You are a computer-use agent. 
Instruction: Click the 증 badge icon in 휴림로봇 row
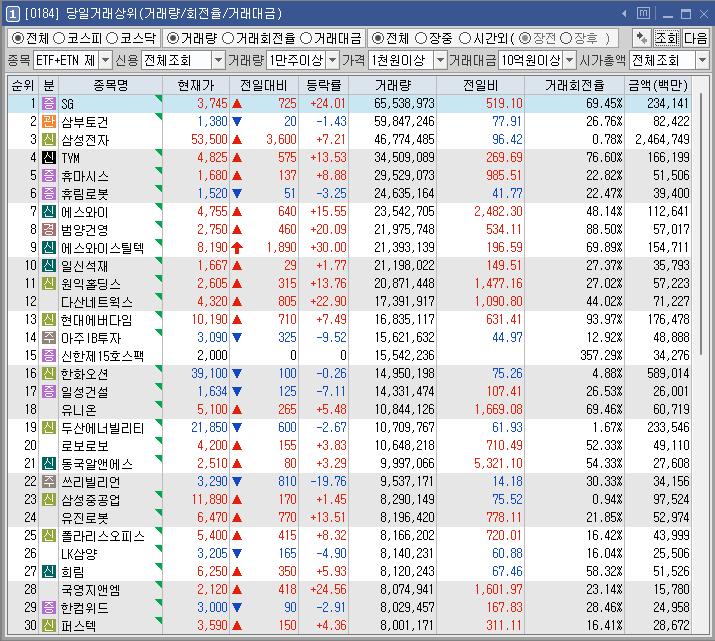(x=49, y=193)
